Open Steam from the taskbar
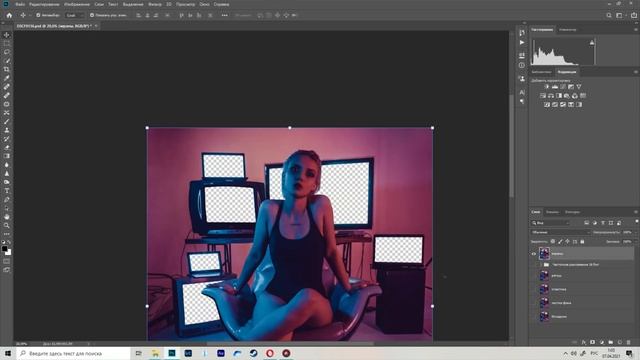The image size is (640, 360). 253,353
